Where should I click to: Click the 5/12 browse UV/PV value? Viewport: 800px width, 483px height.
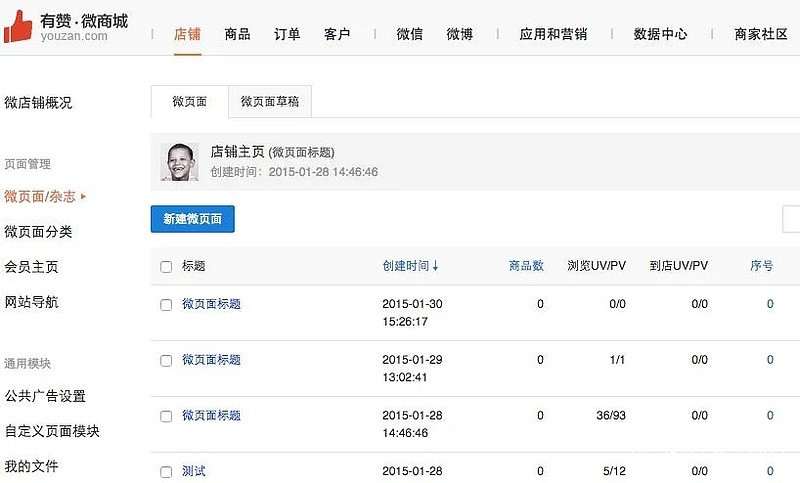point(614,471)
